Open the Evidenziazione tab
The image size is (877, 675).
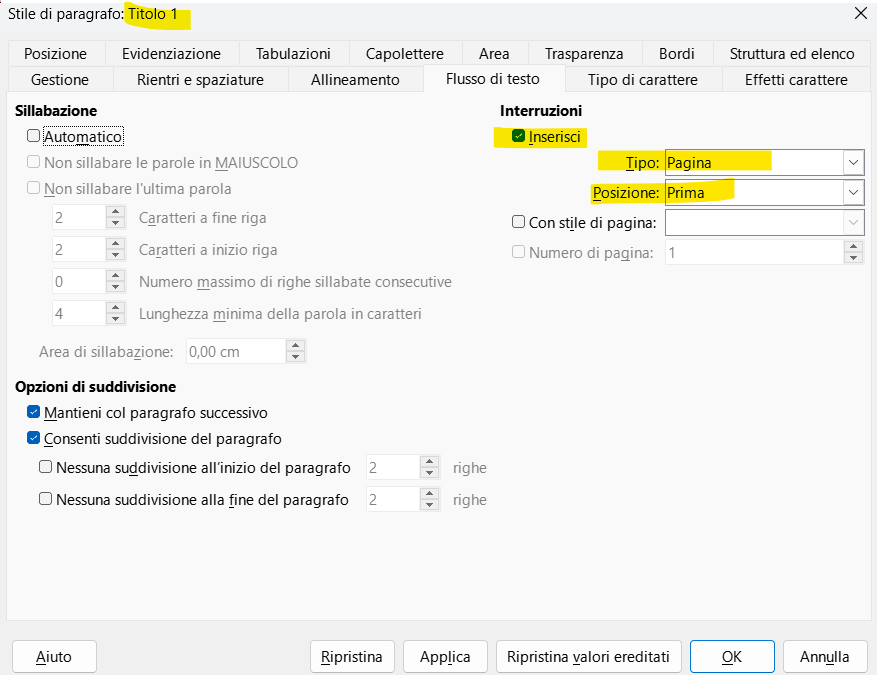pos(170,53)
